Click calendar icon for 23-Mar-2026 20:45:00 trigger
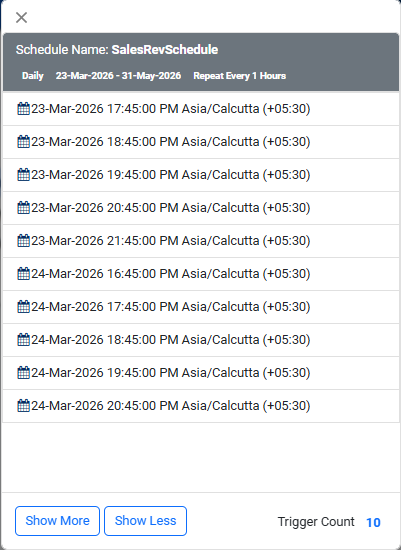This screenshot has width=401, height=550. click(x=24, y=207)
